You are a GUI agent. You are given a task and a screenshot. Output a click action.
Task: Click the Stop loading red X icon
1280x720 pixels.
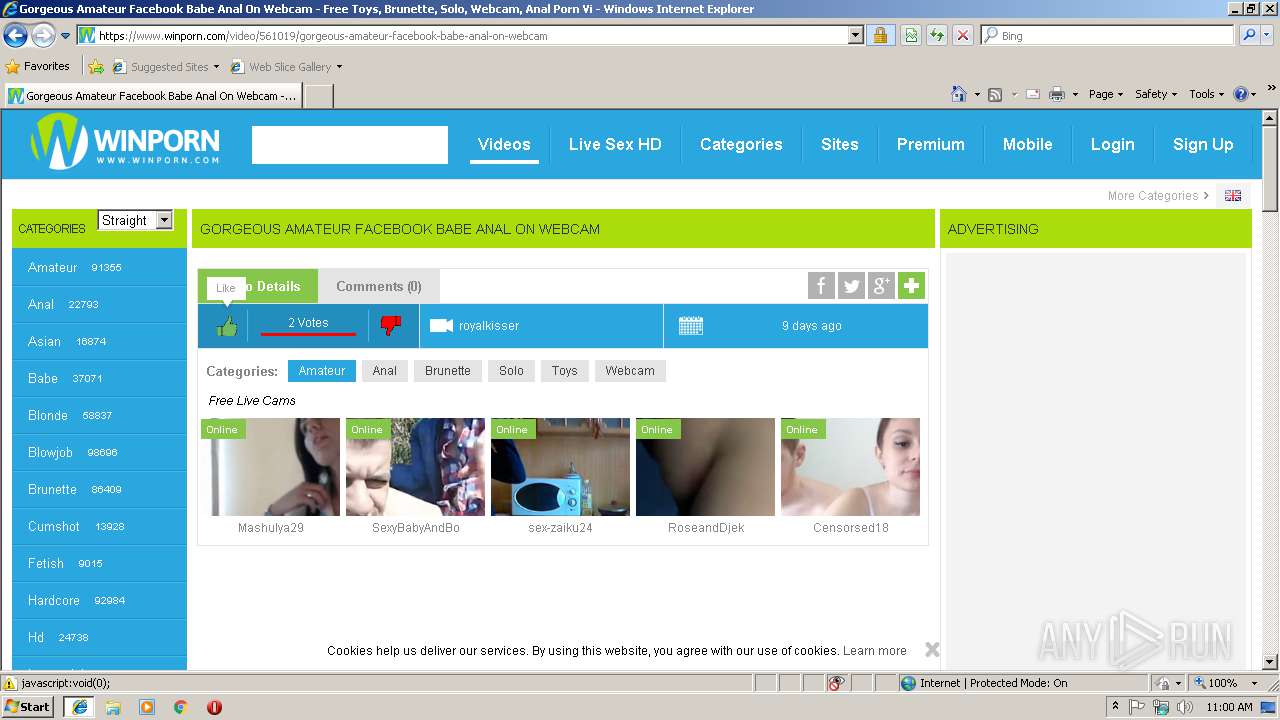962,36
